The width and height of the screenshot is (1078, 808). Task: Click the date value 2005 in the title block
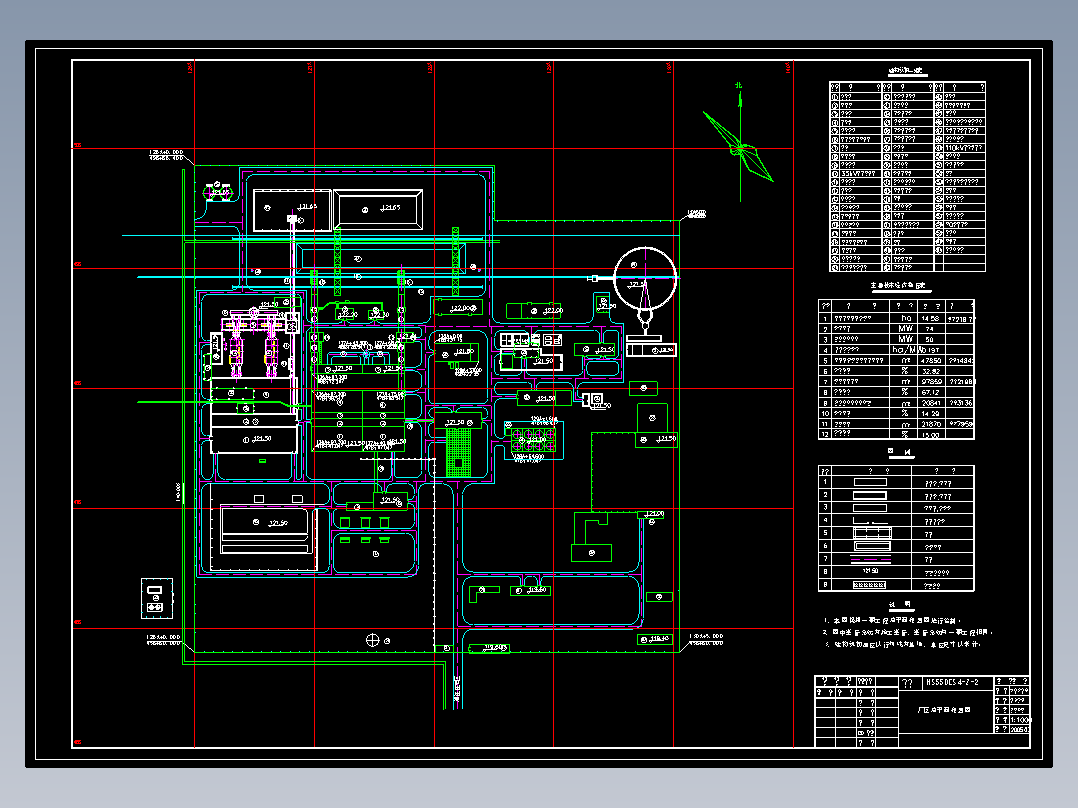(1020, 730)
